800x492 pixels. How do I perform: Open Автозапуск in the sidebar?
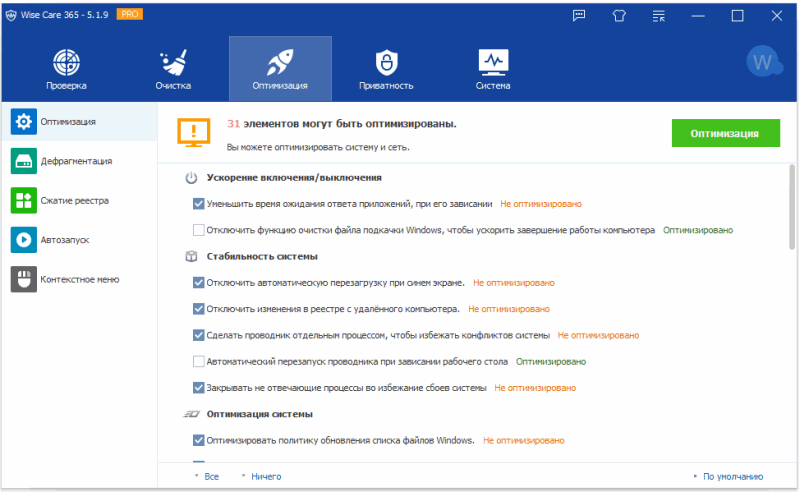pyautogui.click(x=64, y=240)
